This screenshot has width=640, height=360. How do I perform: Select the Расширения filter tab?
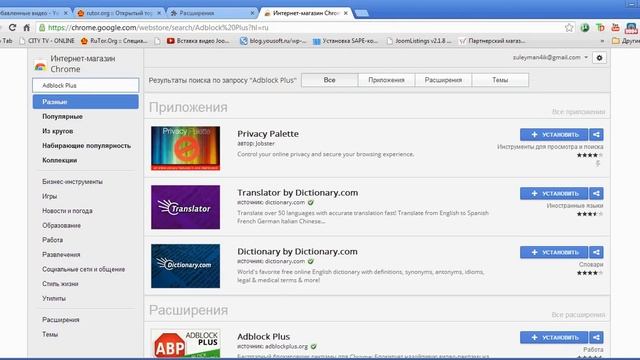(443, 80)
